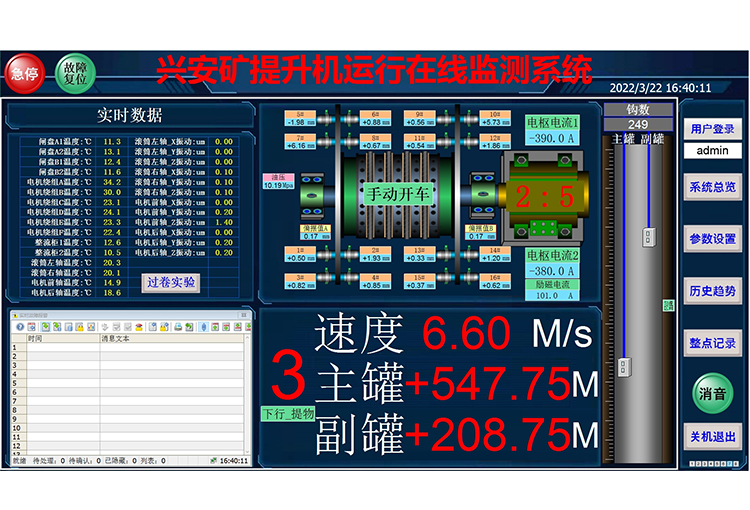The height and width of the screenshot is (510, 750).
Task: Click the 过卷实验 overwind test button
Action: click(172, 283)
